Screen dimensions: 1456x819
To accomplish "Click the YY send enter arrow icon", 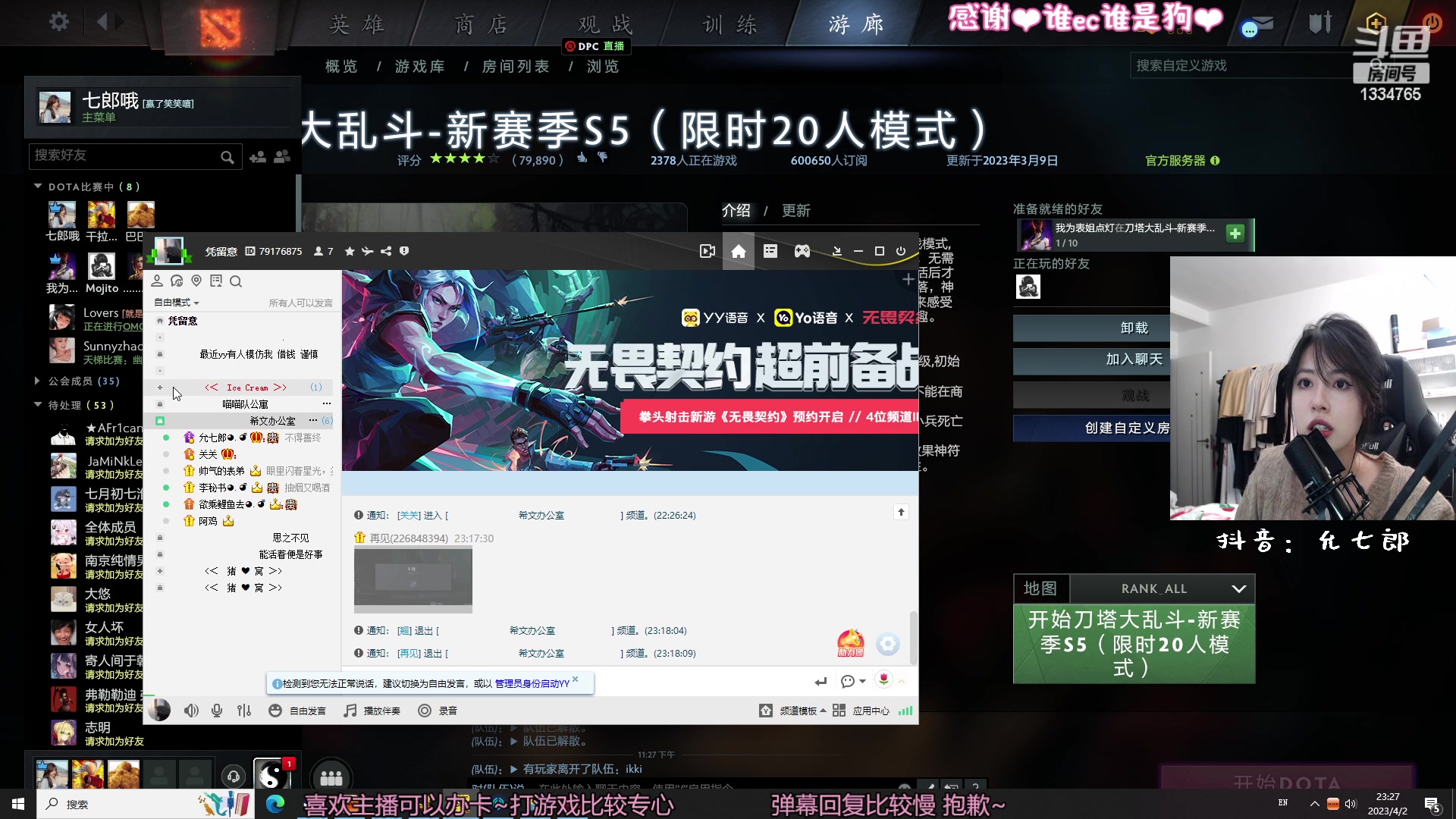I will click(x=821, y=682).
